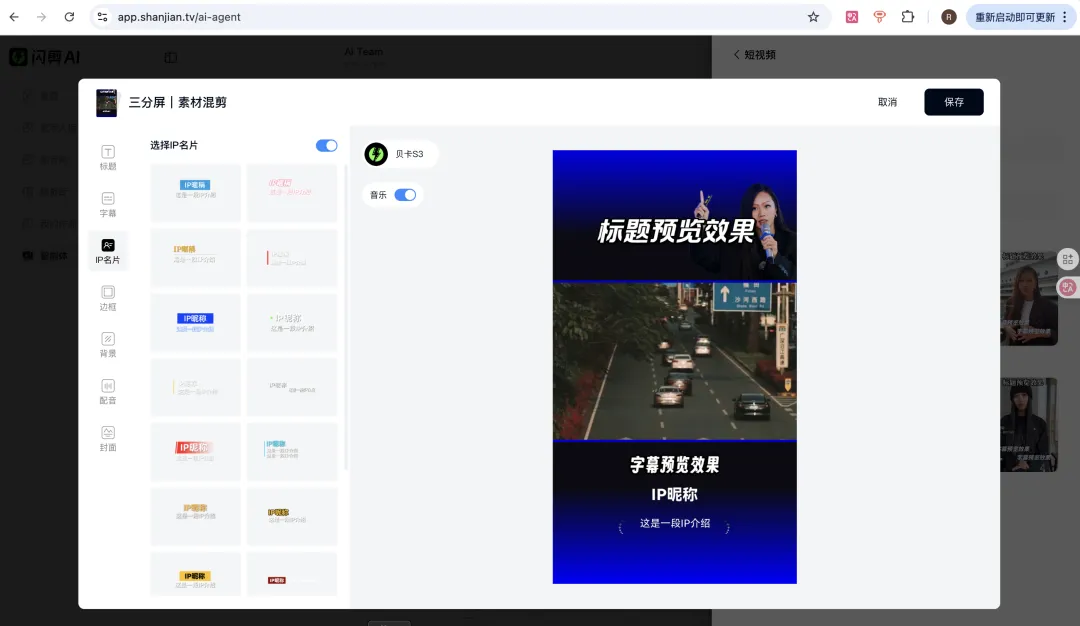Open the 背景 (Background) panel icon
This screenshot has width=1080, height=626.
(108, 345)
